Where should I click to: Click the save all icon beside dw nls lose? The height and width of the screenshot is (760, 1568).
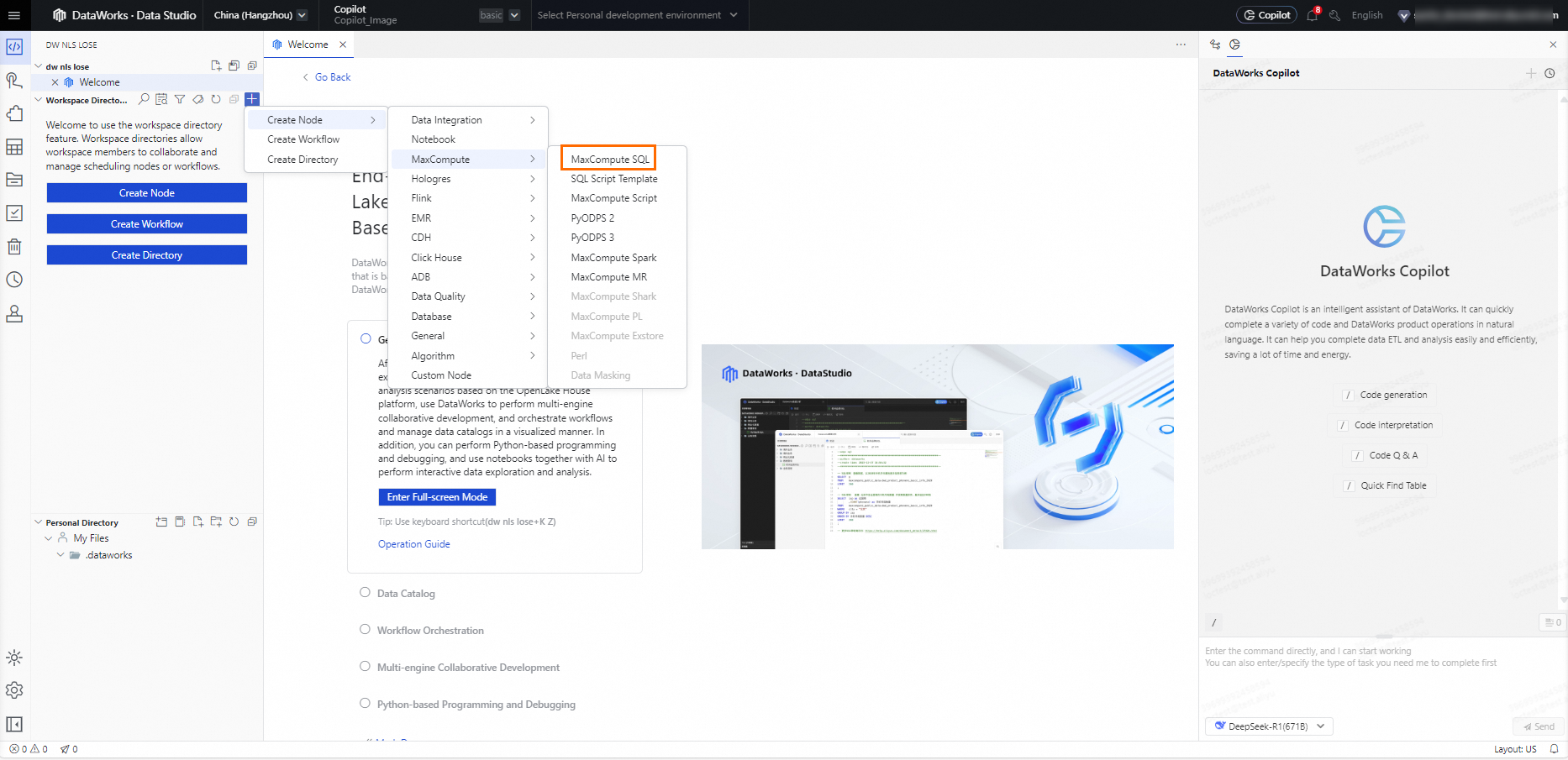pos(234,66)
